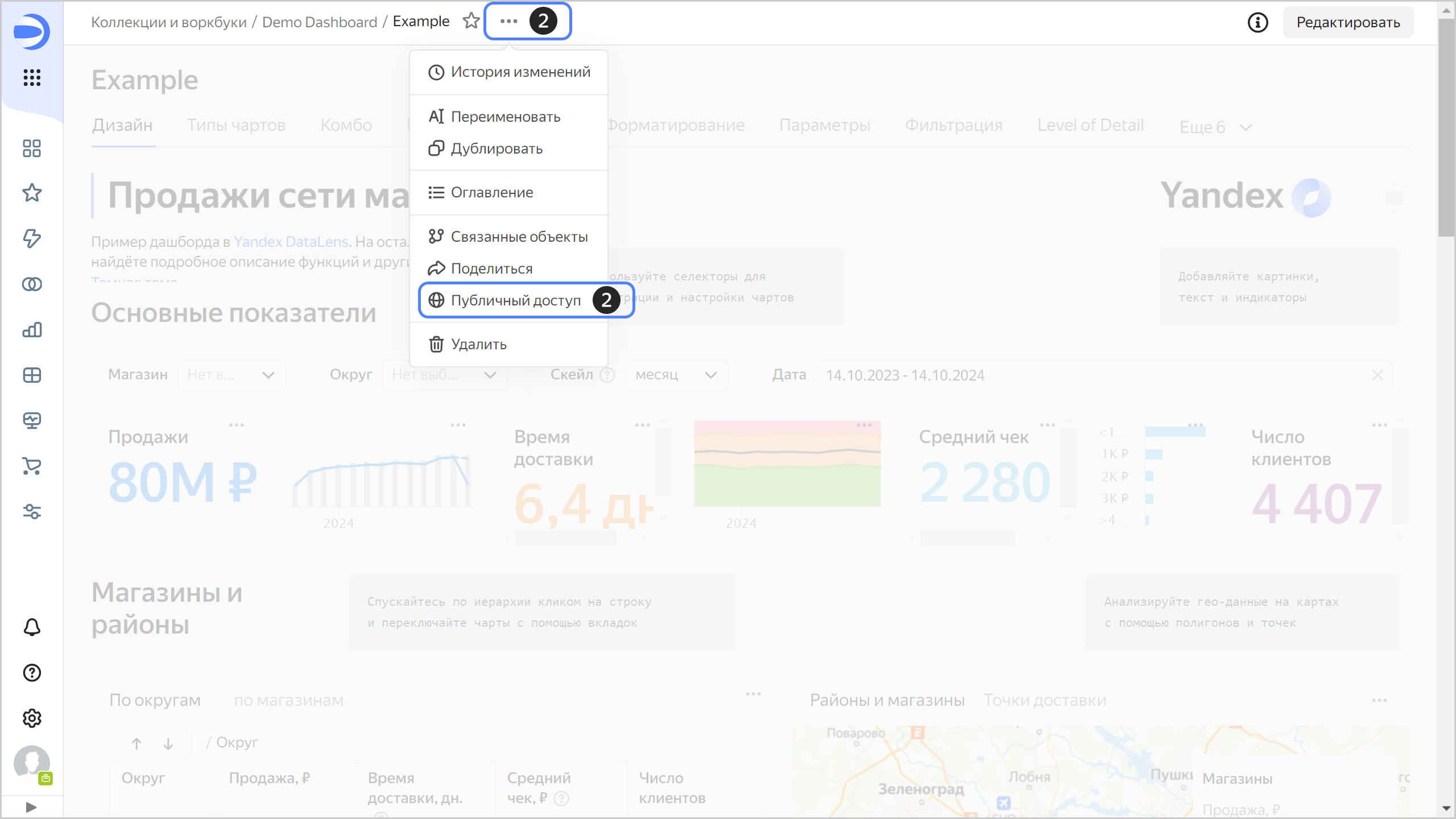Click the Редактировать button

1348,23
